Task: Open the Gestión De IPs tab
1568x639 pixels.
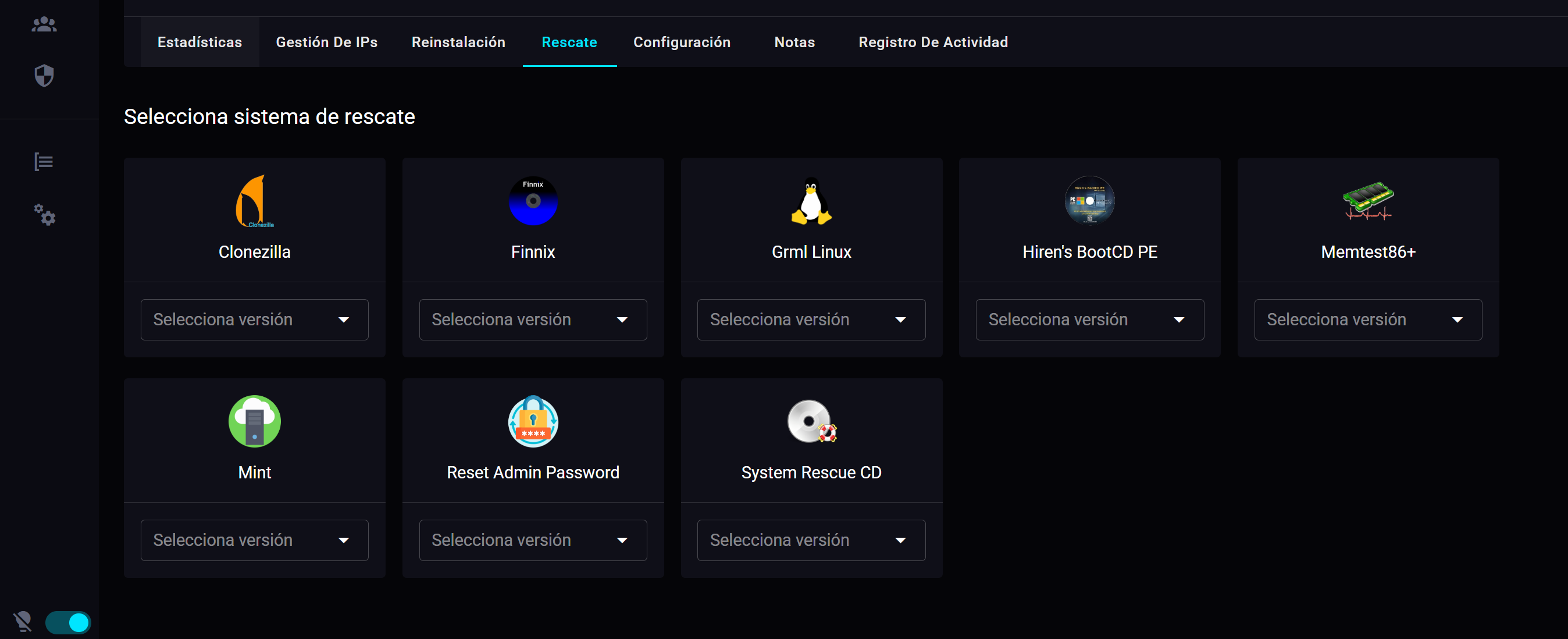Action: (x=326, y=42)
